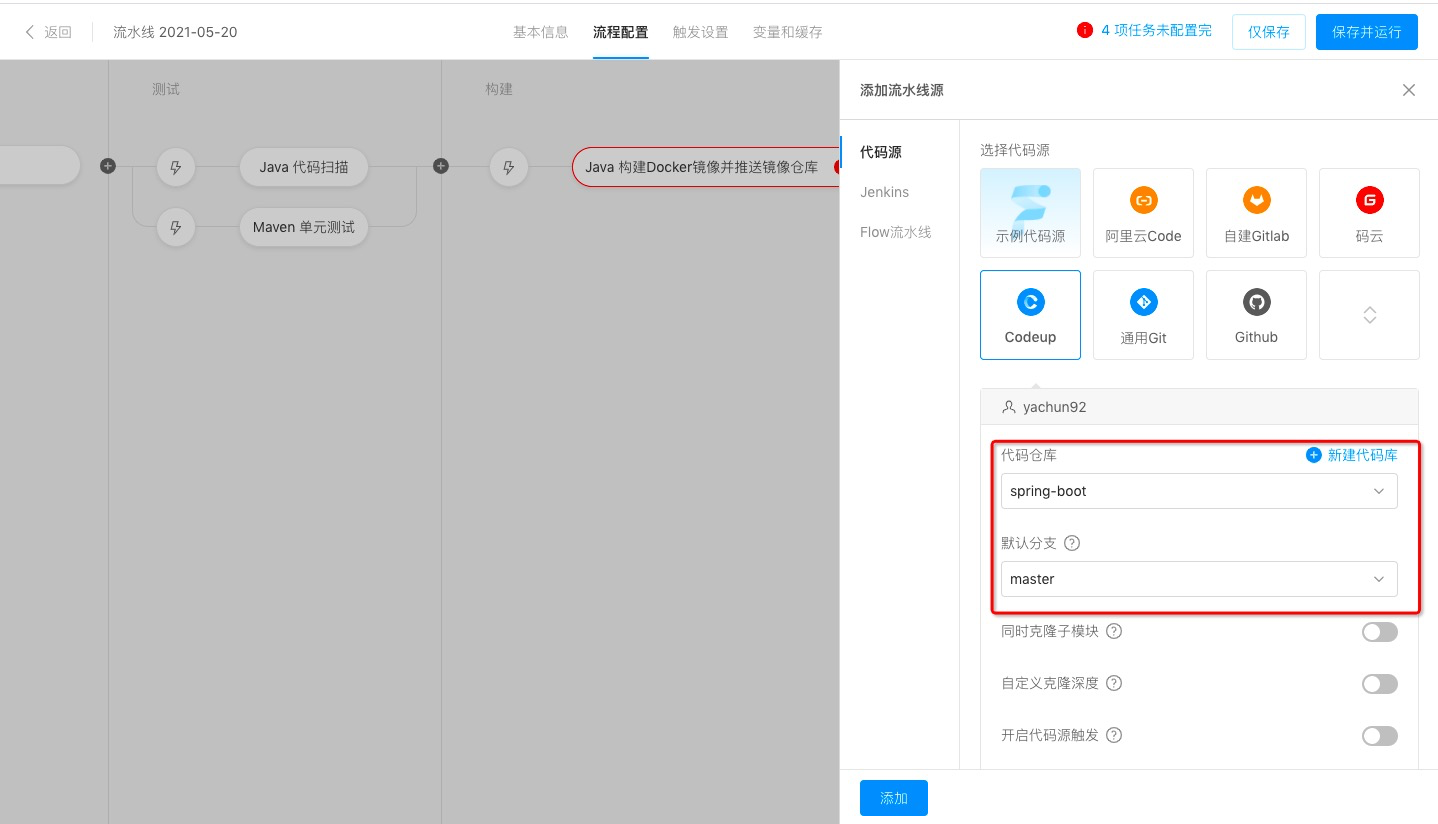Click the 仅保存 button
Image resolution: width=1438 pixels, height=824 pixels.
(x=1268, y=32)
